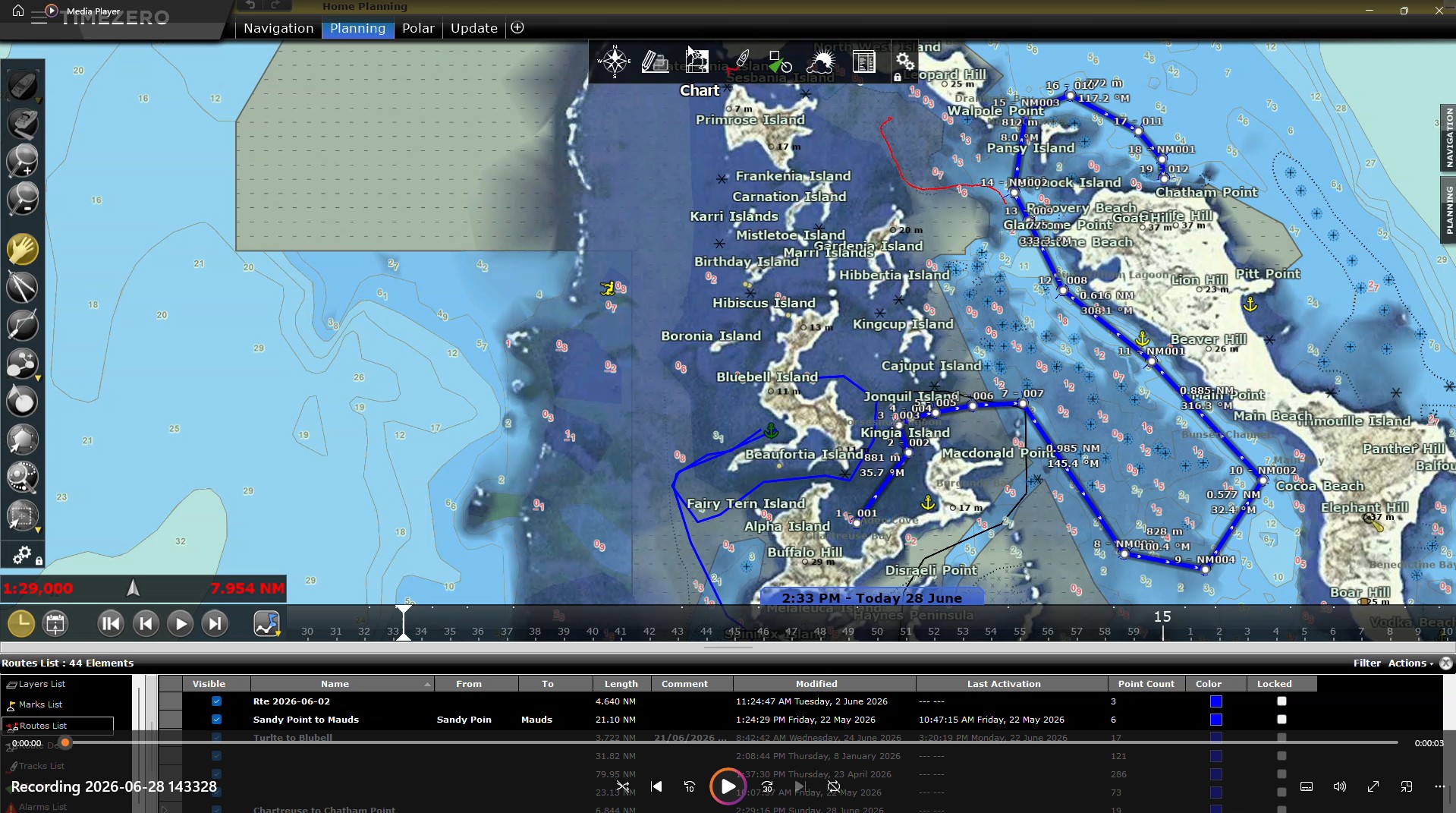Click Rte 2026-06-02 color swatch

point(1216,701)
